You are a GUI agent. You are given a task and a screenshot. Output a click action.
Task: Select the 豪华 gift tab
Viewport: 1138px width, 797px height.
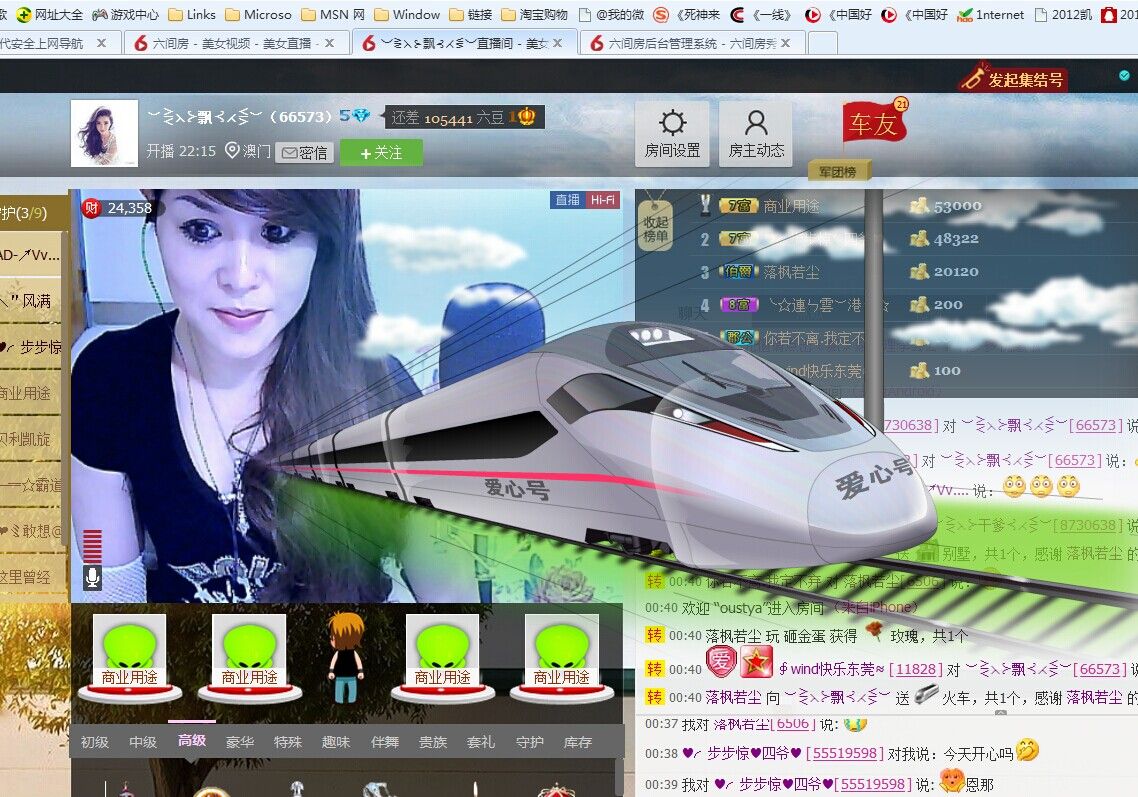[240, 742]
